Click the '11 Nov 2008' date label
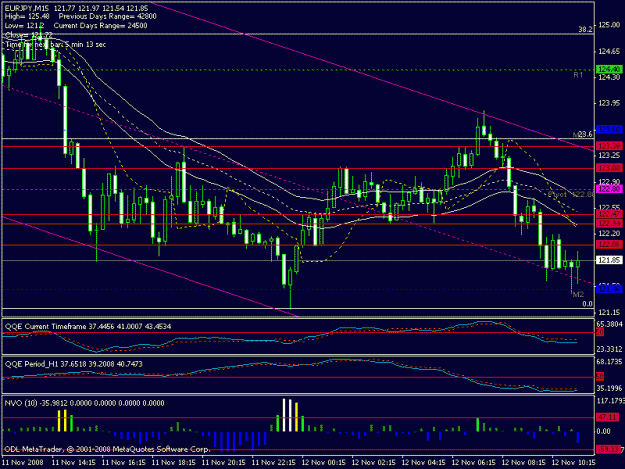 (22, 463)
